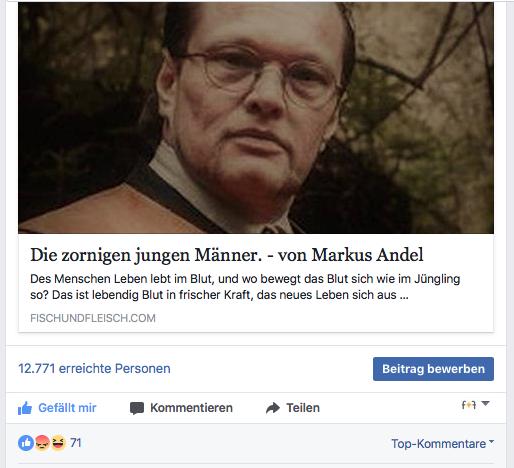Screen dimensions: 514x468
Task: Click the speech bubble icon beside Kommentieren
Action: pos(137,408)
